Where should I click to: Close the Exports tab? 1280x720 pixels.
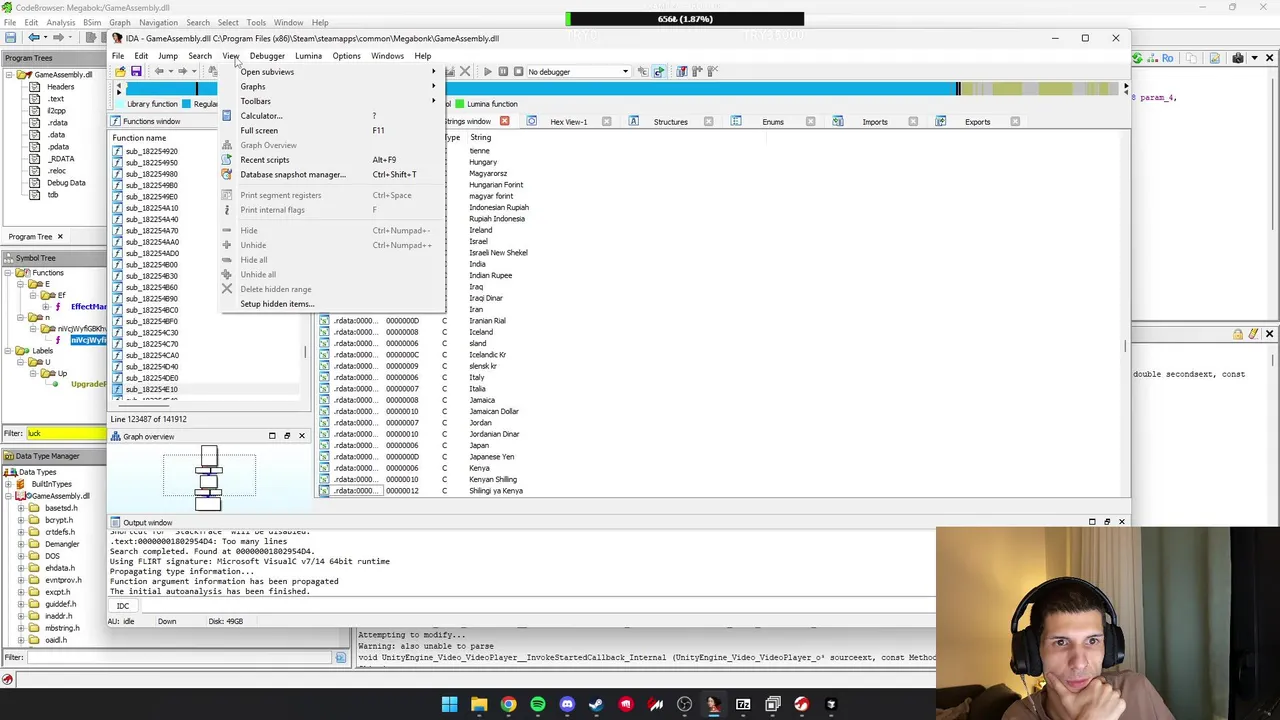pos(1015,122)
